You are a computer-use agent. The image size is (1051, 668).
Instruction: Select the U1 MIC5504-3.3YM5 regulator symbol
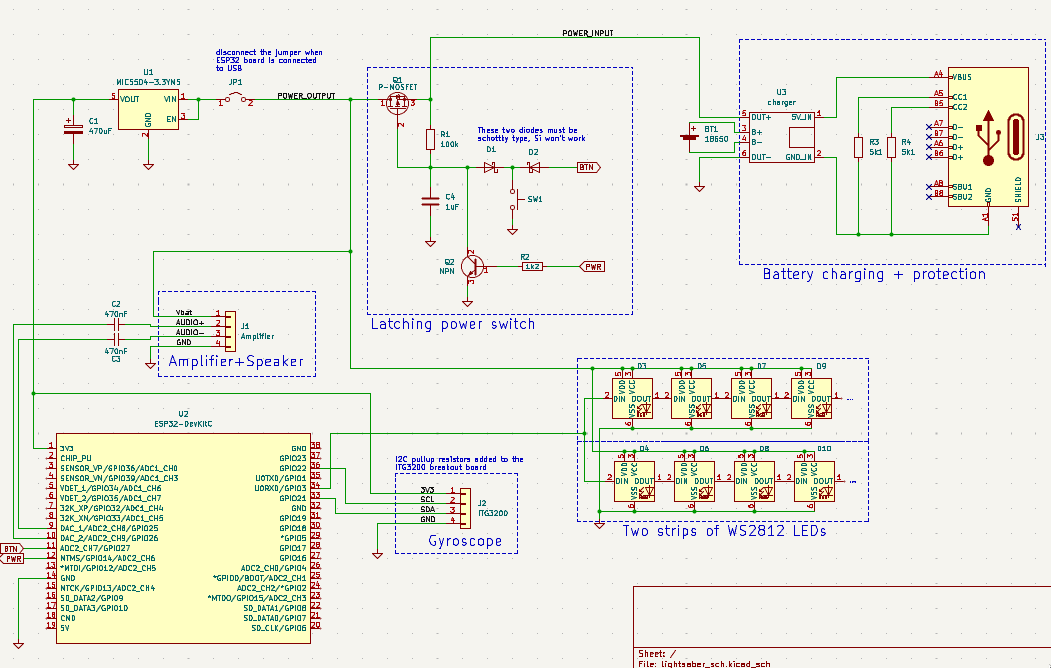(x=147, y=110)
